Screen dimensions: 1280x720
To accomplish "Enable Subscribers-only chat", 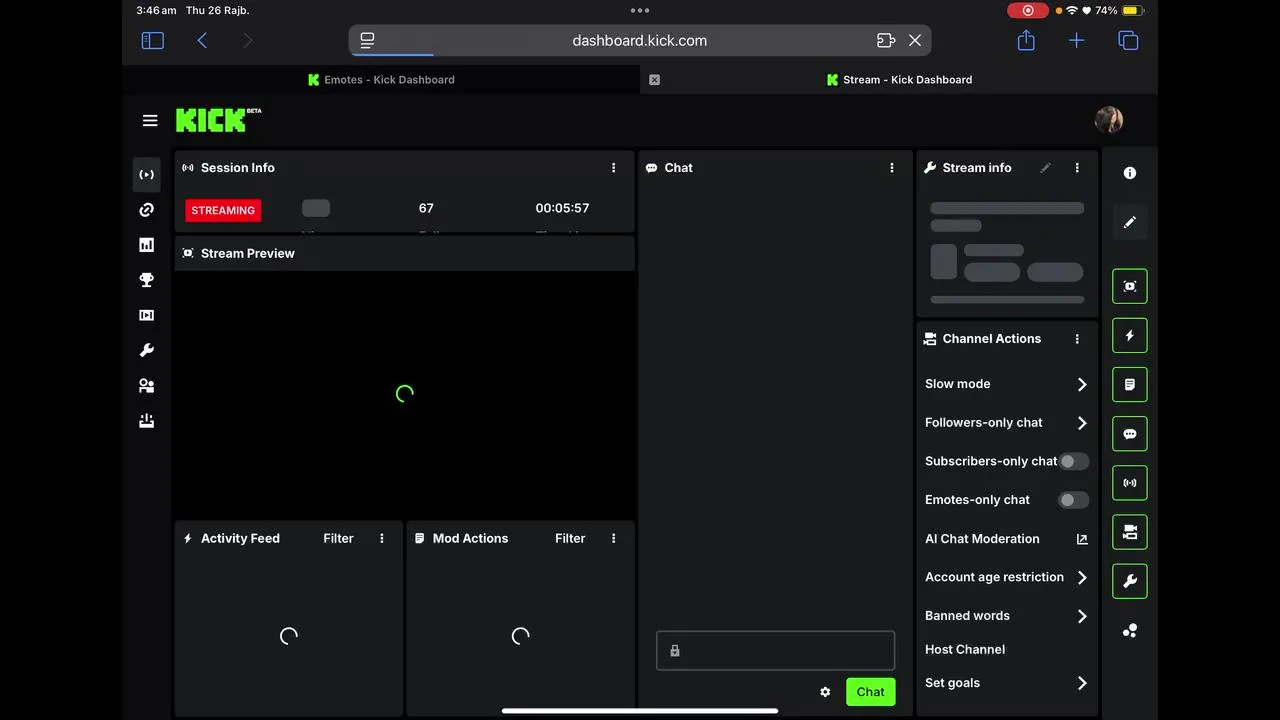I will tap(1074, 461).
